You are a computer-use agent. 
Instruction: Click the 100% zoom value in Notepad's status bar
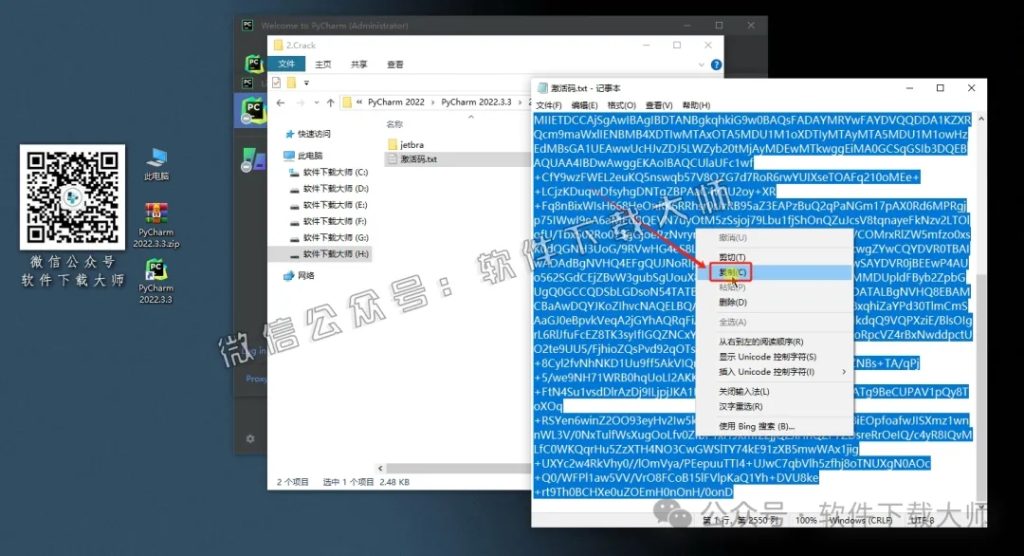click(806, 520)
